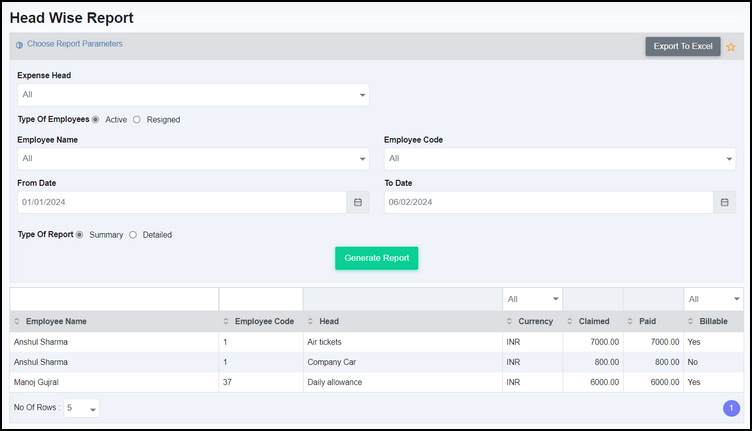
Task: Choose the Detailed report type option
Action: pos(134,235)
